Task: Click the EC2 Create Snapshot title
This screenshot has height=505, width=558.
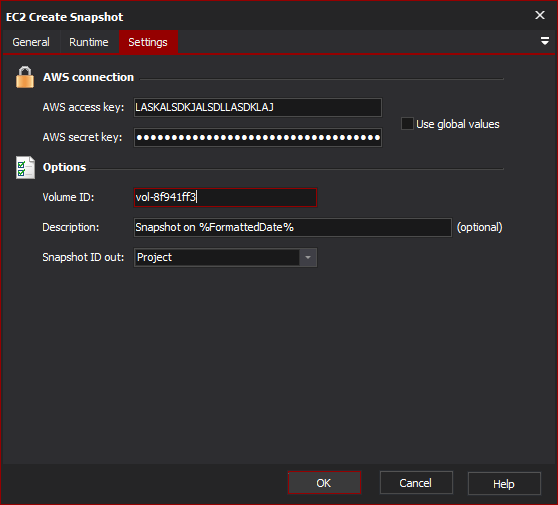Action: [x=64, y=17]
